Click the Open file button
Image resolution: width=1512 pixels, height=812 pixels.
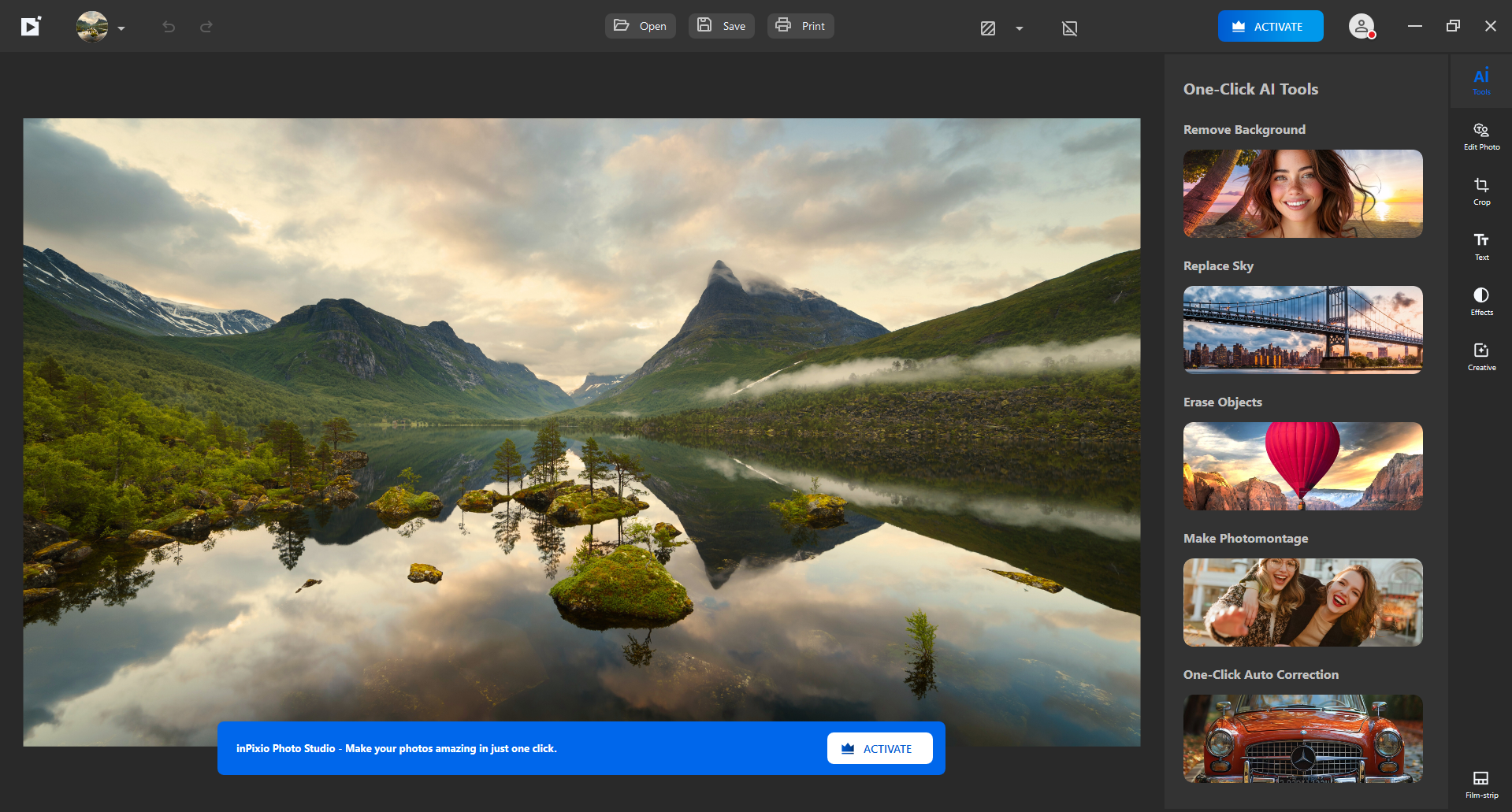pyautogui.click(x=641, y=26)
